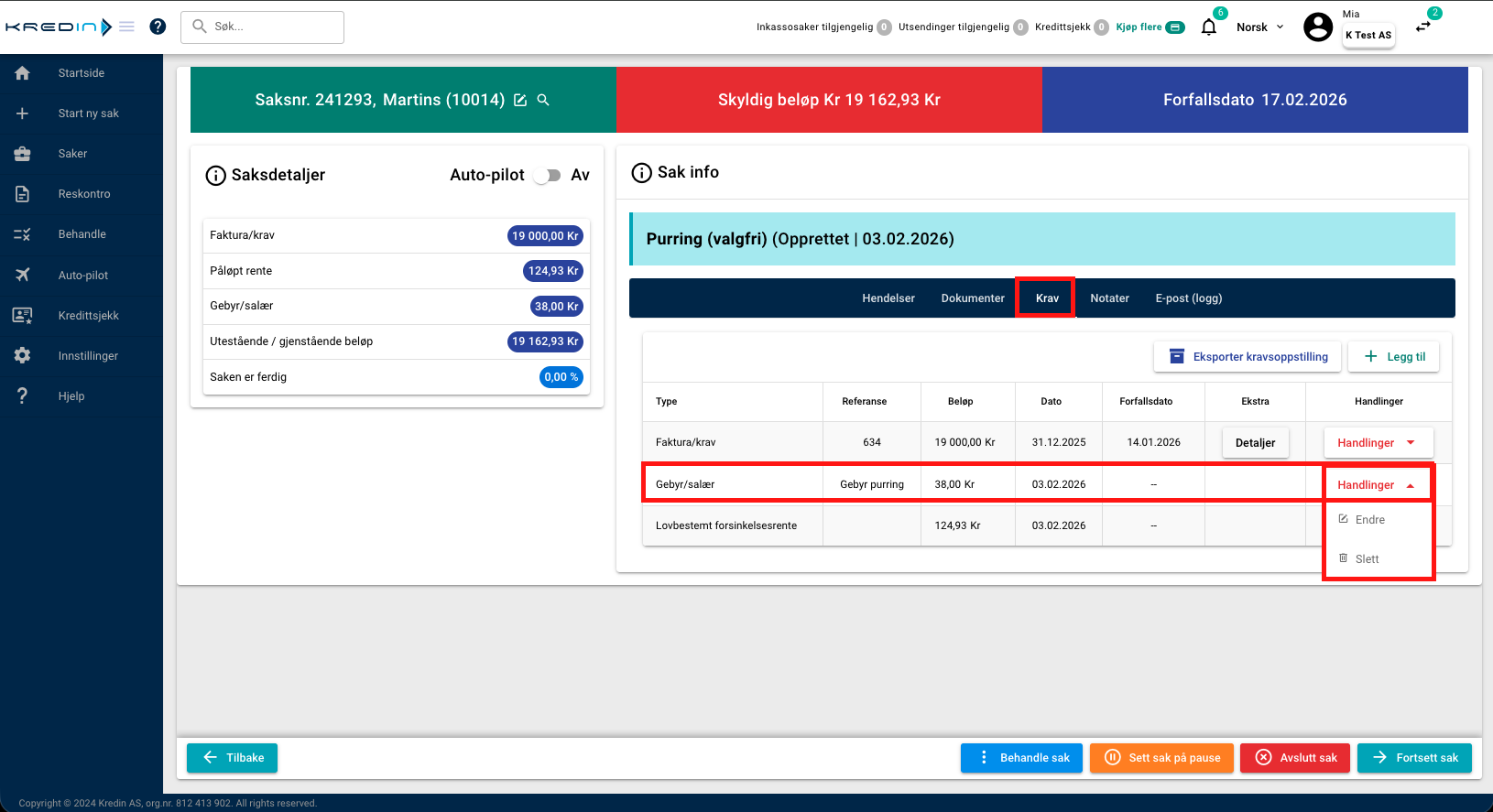This screenshot has width=1493, height=812.
Task: Click the help question mark icon in header
Action: click(x=158, y=27)
